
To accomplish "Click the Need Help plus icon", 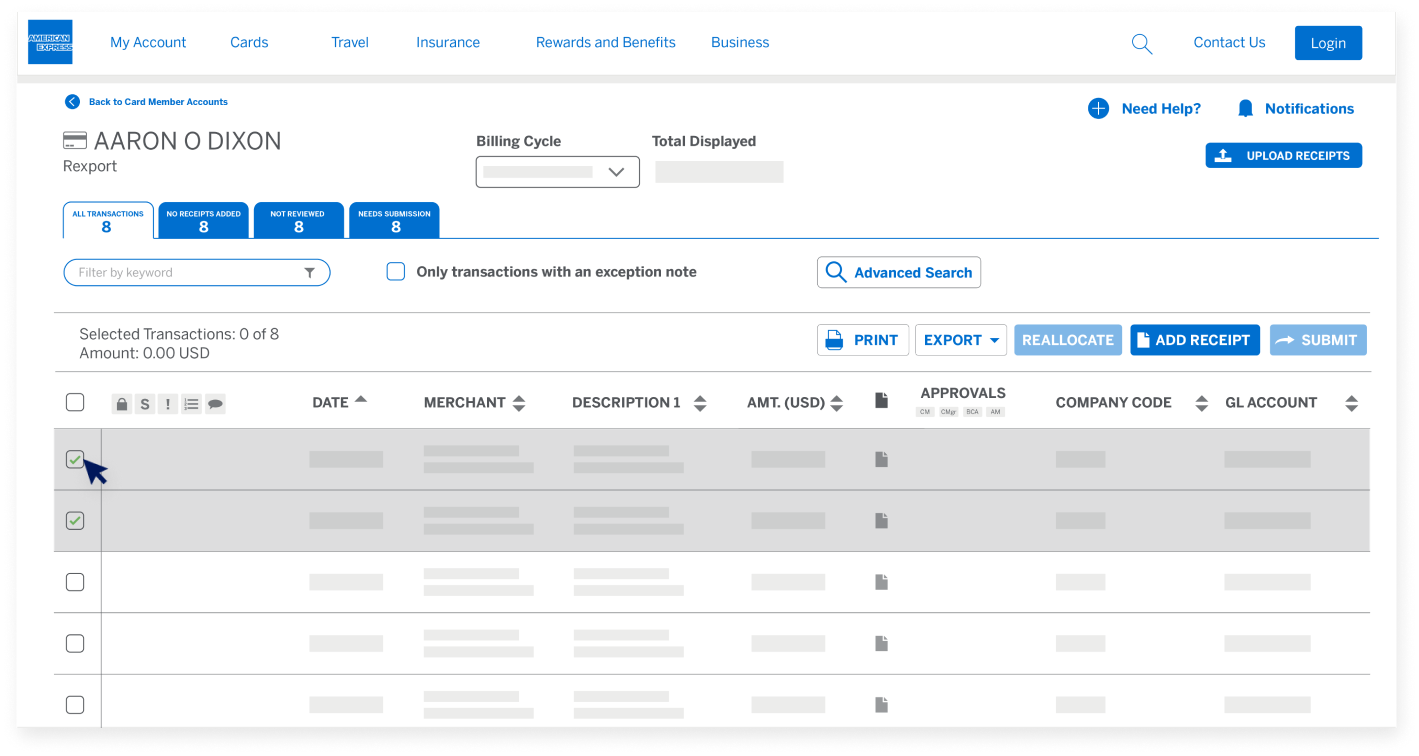I will pyautogui.click(x=1098, y=109).
